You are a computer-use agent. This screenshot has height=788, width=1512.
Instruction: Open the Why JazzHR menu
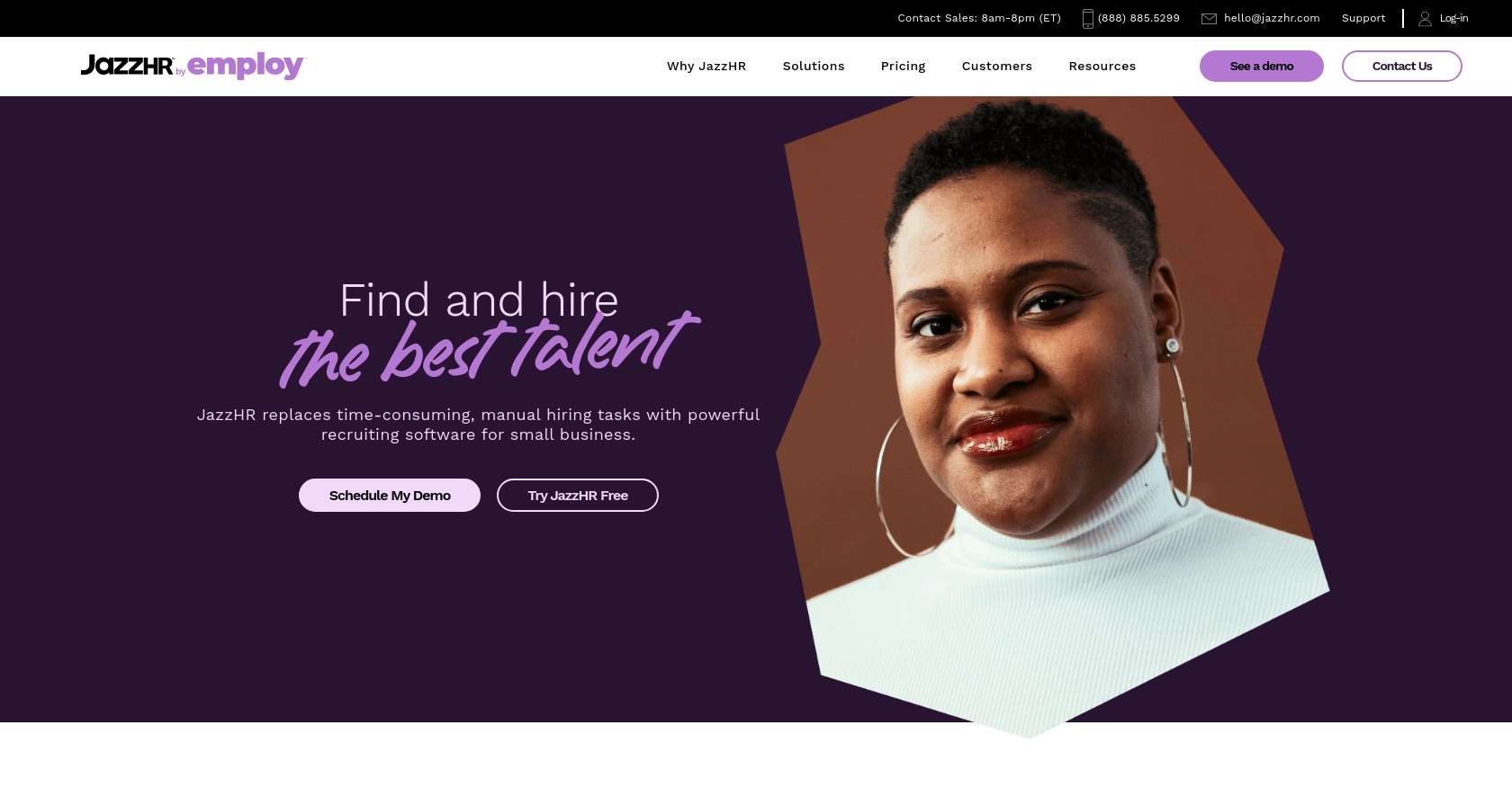tap(706, 67)
